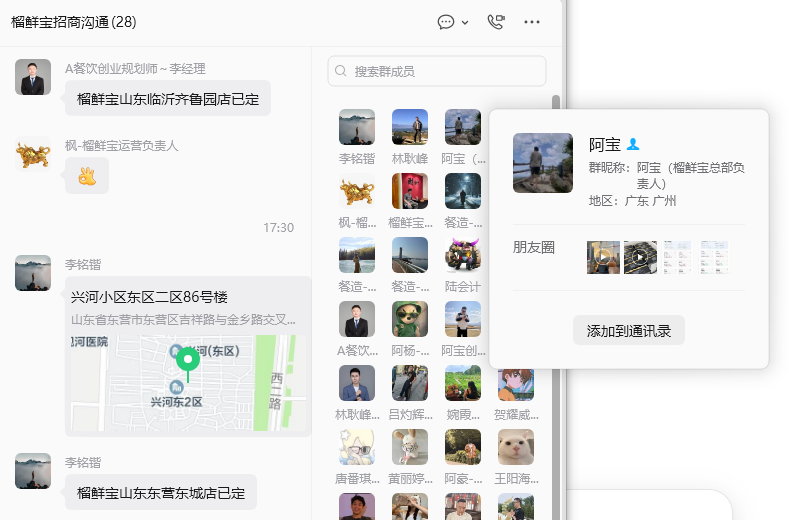Start a voice or video call

tap(496, 22)
